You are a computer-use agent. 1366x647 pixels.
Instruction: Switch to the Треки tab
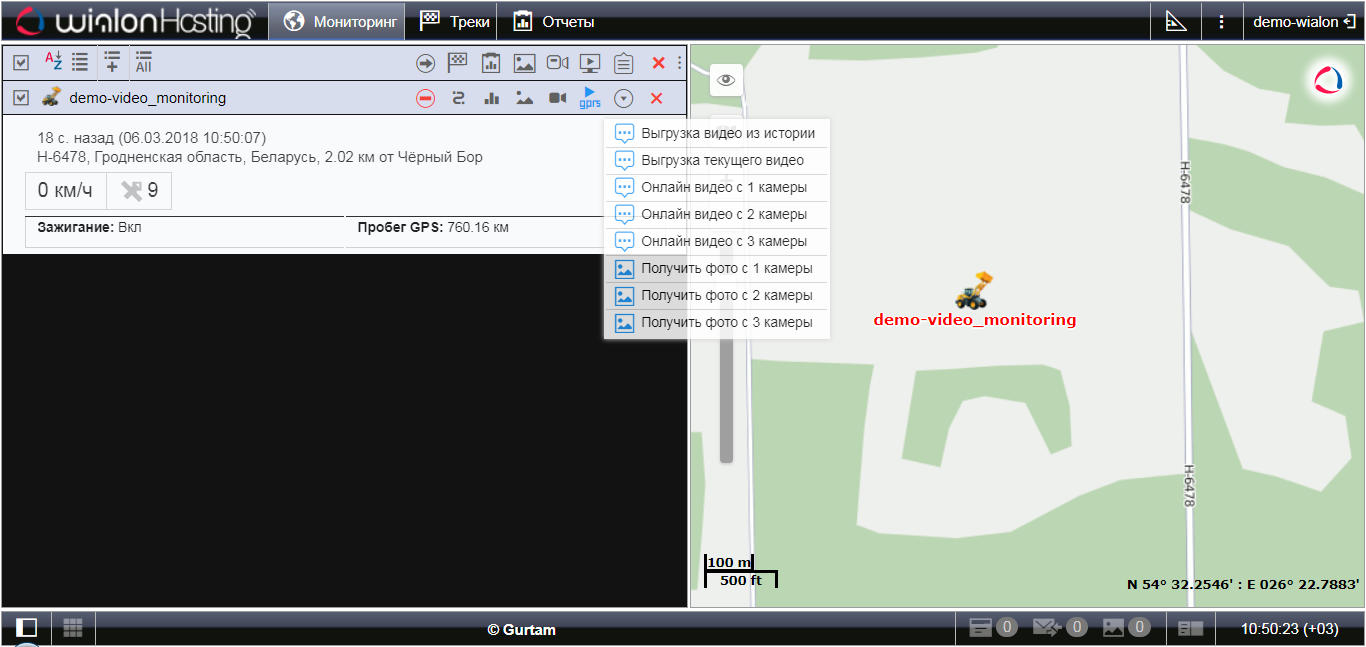(x=455, y=21)
